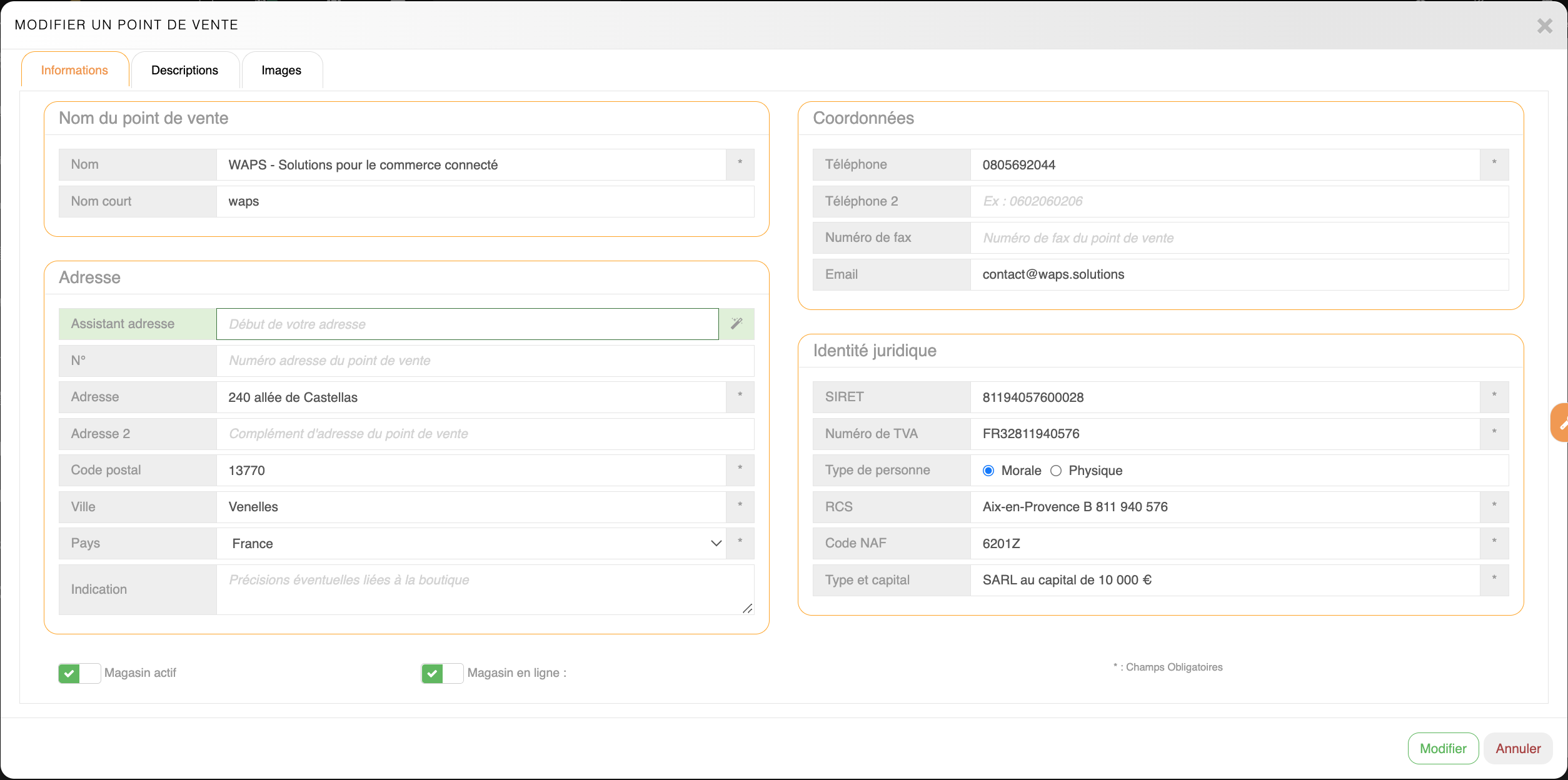Viewport: 1568px width, 780px height.
Task: Grab the Indication textarea resize handle
Action: tap(747, 608)
